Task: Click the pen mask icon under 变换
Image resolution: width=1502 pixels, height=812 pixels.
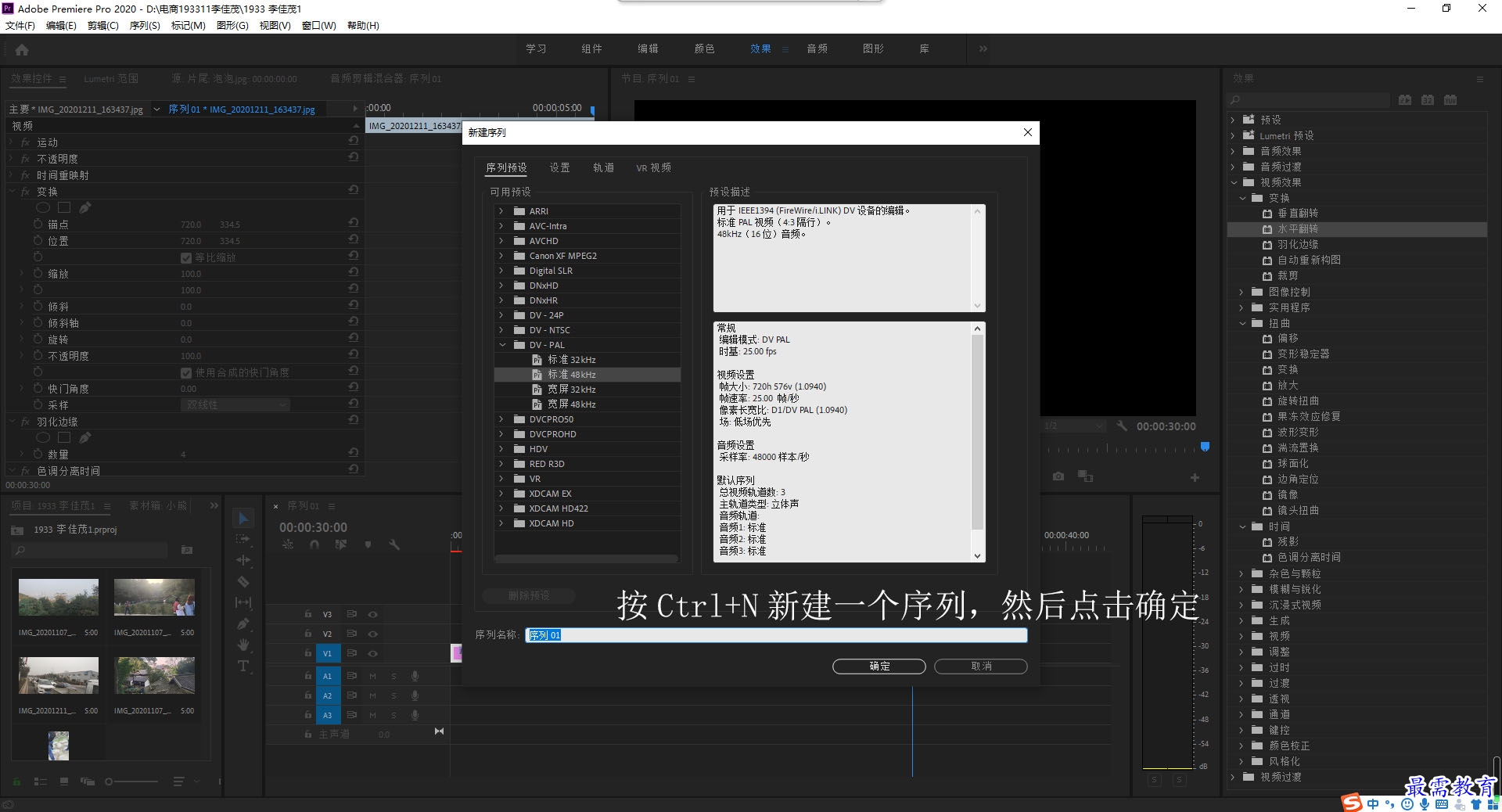Action: click(x=85, y=207)
